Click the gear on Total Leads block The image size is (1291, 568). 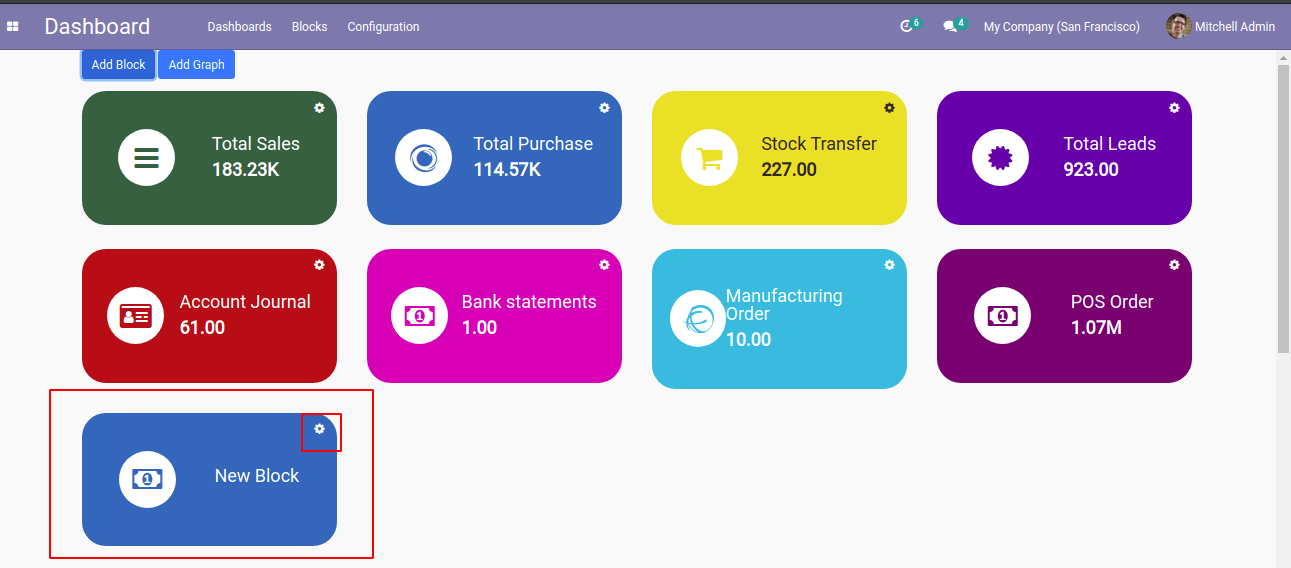point(1174,108)
